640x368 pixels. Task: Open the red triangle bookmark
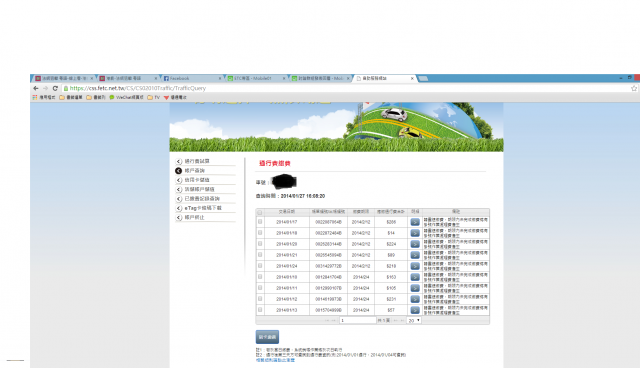coord(175,98)
